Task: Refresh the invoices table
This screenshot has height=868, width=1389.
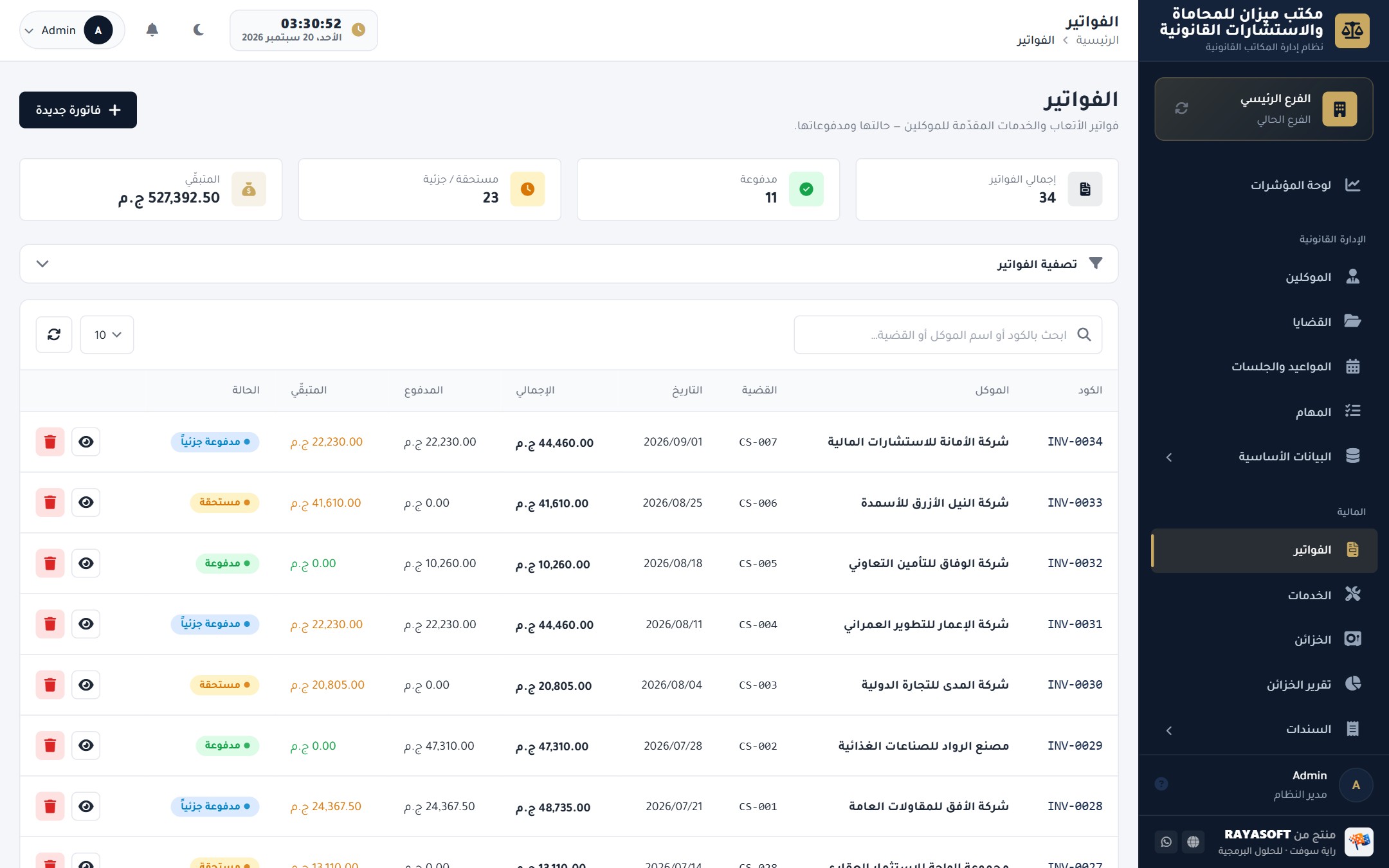Action: click(54, 334)
